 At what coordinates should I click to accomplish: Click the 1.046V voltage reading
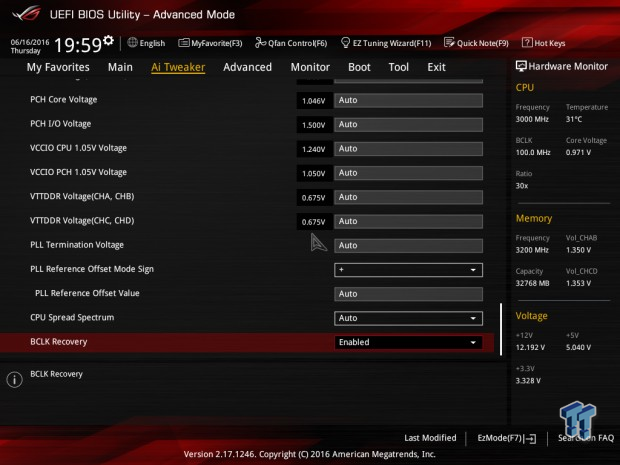click(x=314, y=101)
